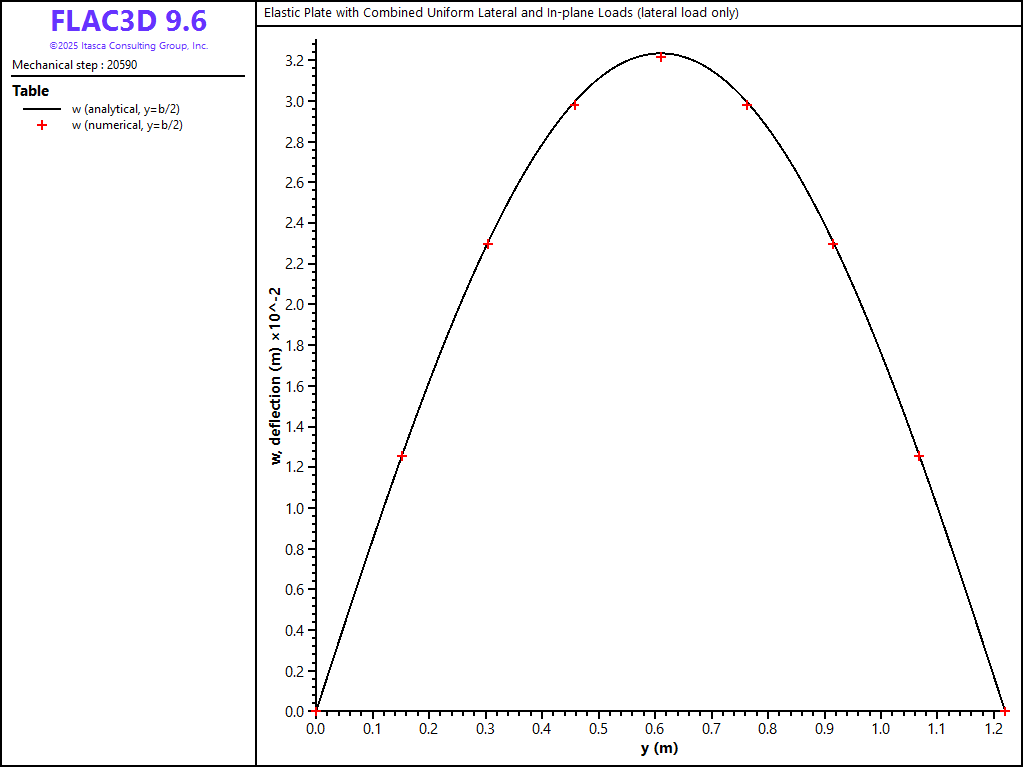
Task: Click the red plus legend marker icon
Action: (42, 125)
